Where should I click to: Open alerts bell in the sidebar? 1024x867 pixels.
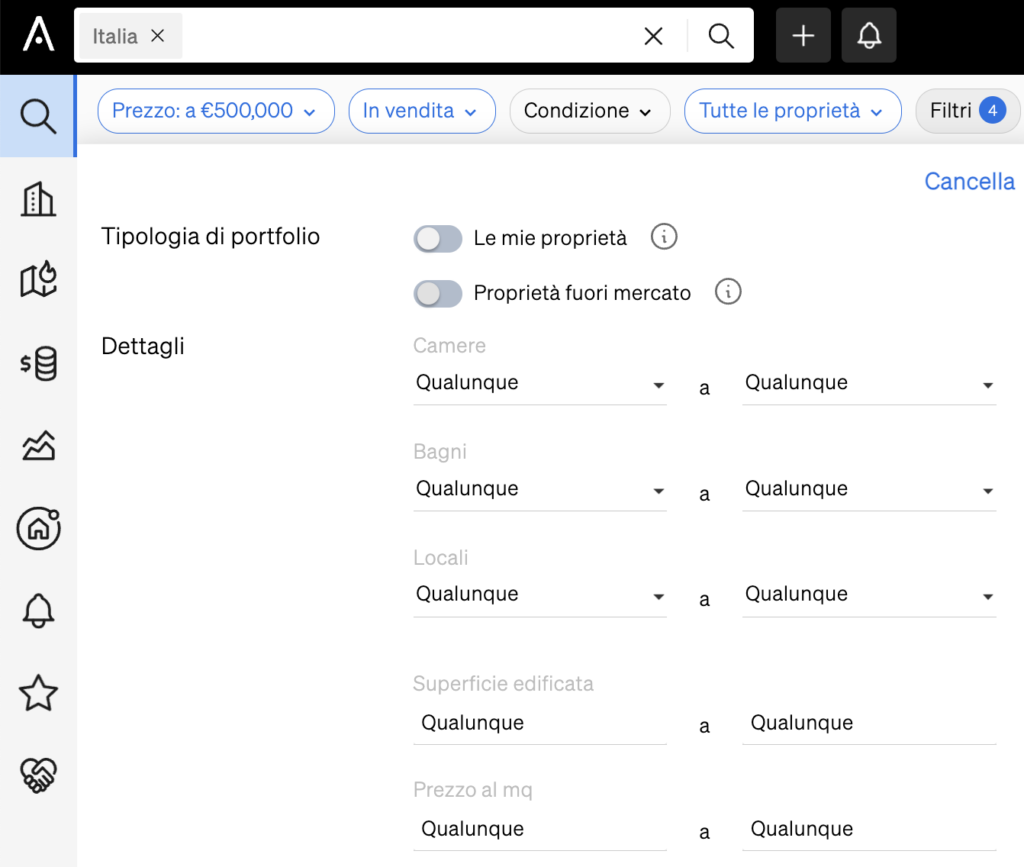pyautogui.click(x=39, y=610)
